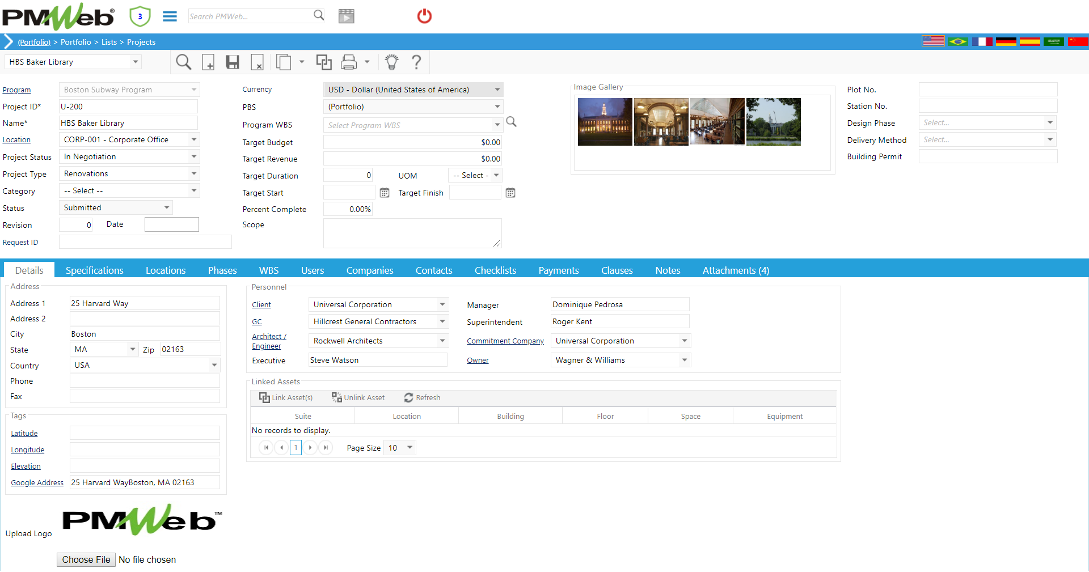1089x572 pixels.
Task: Open the tower among trees gallery thumbnail
Action: 773,121
